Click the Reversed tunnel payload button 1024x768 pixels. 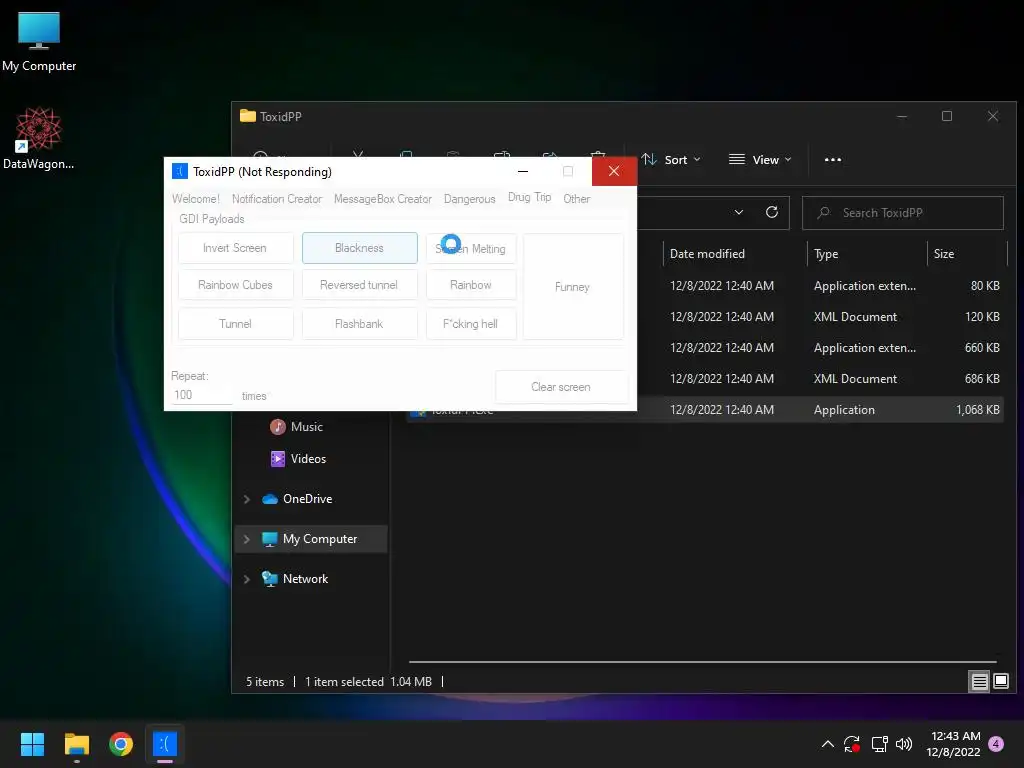pyautogui.click(x=359, y=285)
